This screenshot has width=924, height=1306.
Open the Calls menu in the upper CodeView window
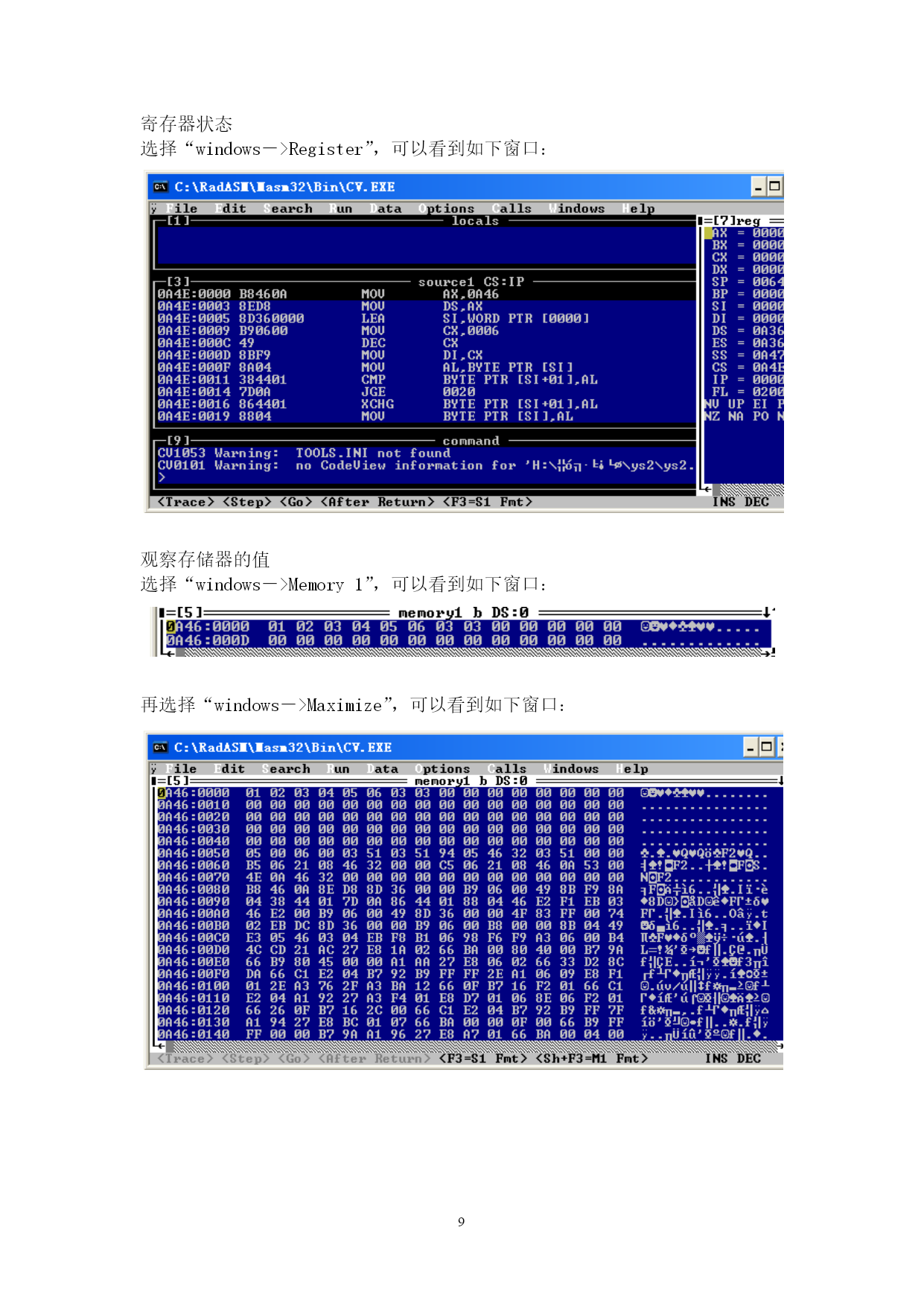point(512,208)
